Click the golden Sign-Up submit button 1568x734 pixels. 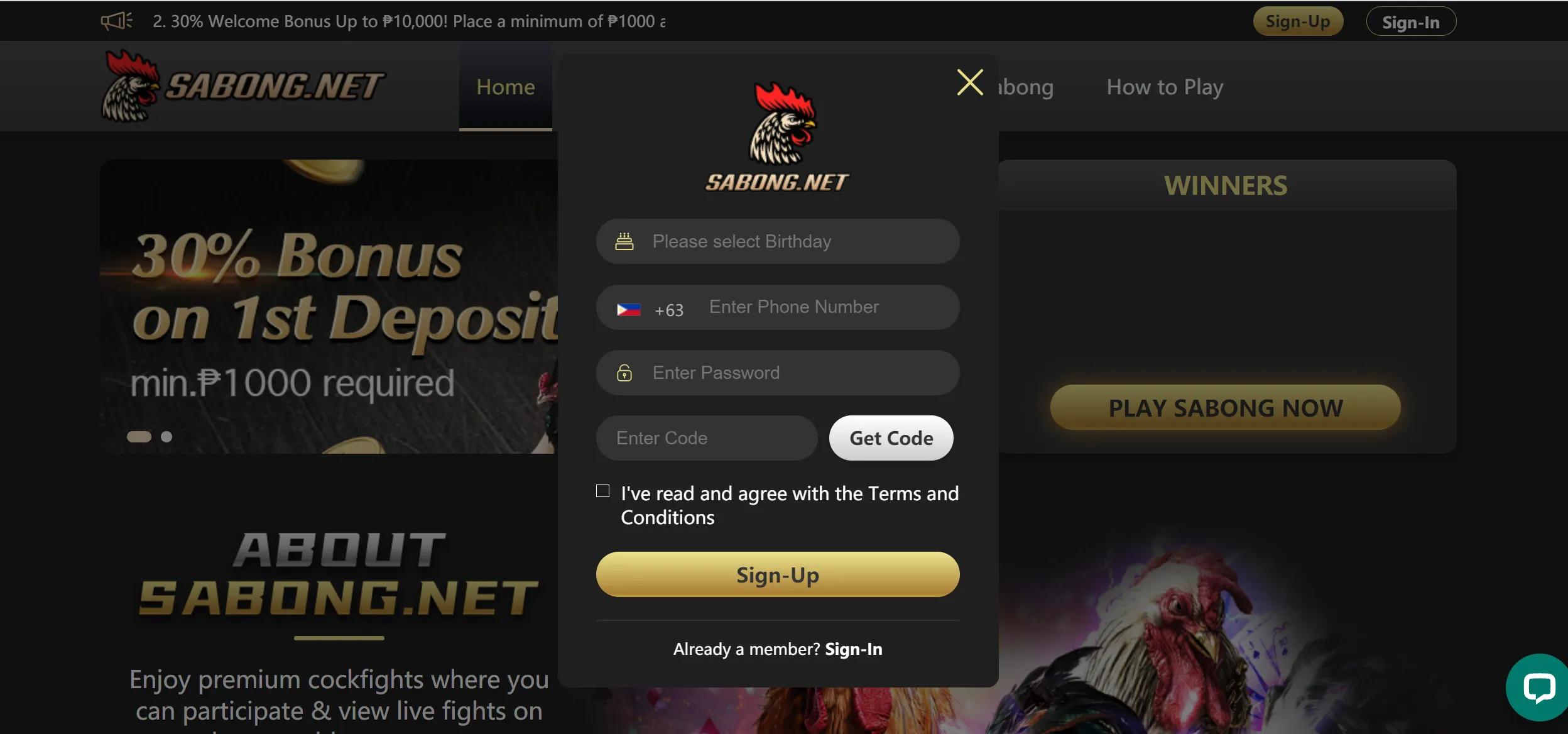(778, 574)
